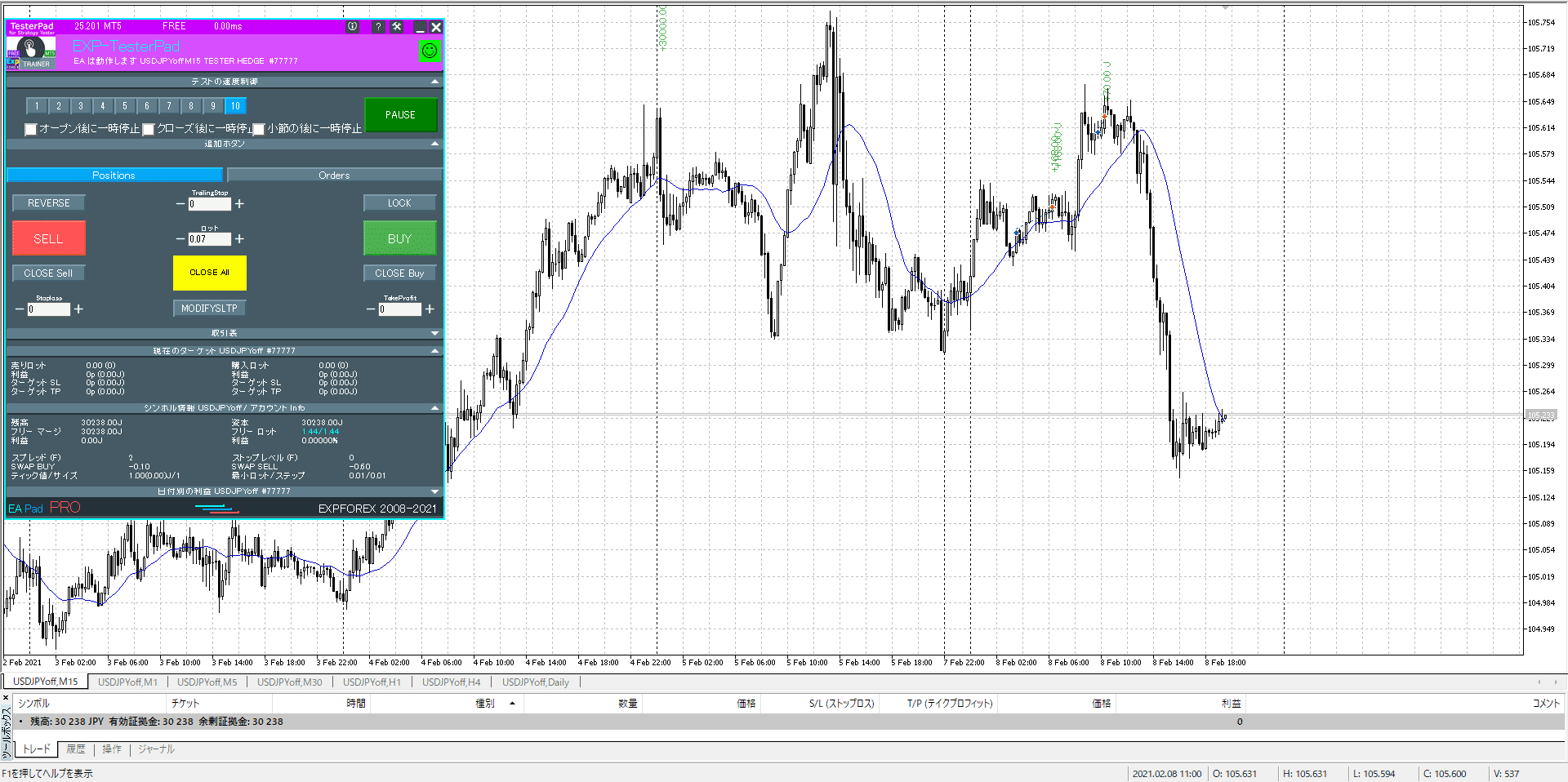Enable pause after open checkbox
1568x782 pixels.
pos(31,129)
